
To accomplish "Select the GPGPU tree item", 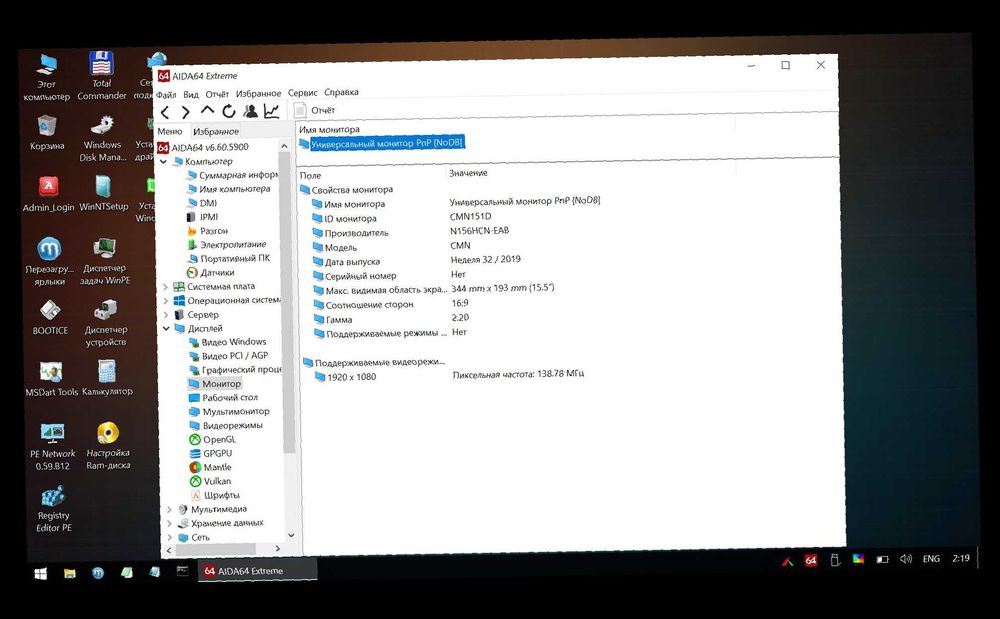I will [211, 454].
